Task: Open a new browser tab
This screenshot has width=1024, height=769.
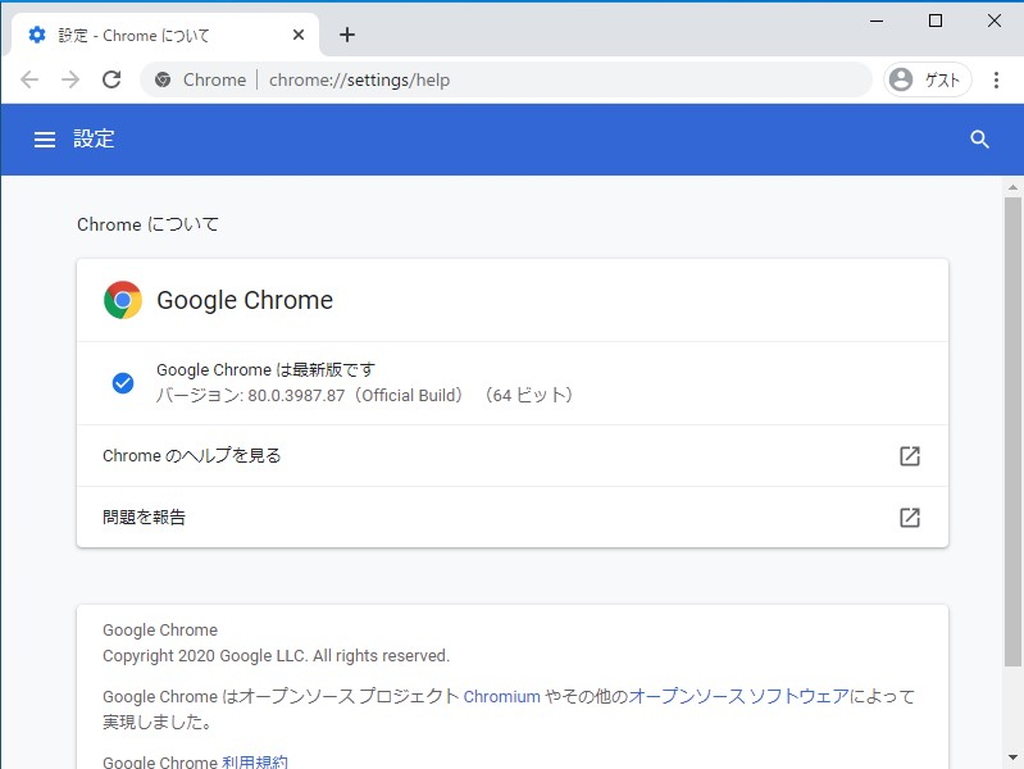Action: [347, 34]
